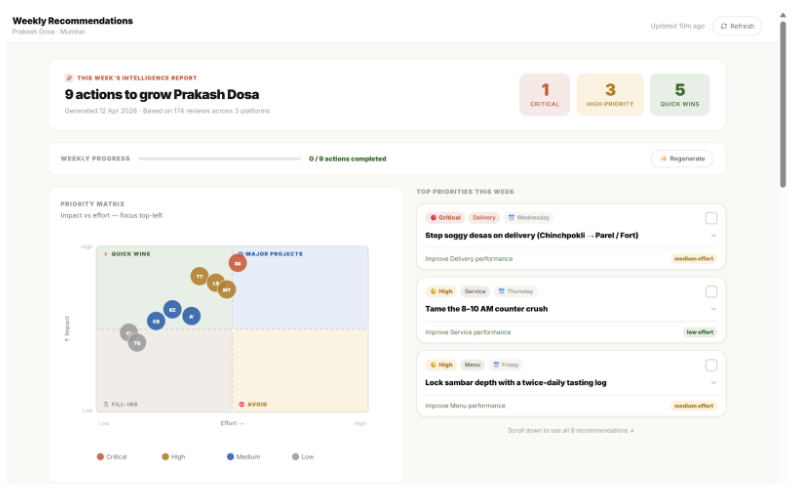Click the MT high-priority bubble
Screen dimensions: 800x498
click(x=227, y=290)
